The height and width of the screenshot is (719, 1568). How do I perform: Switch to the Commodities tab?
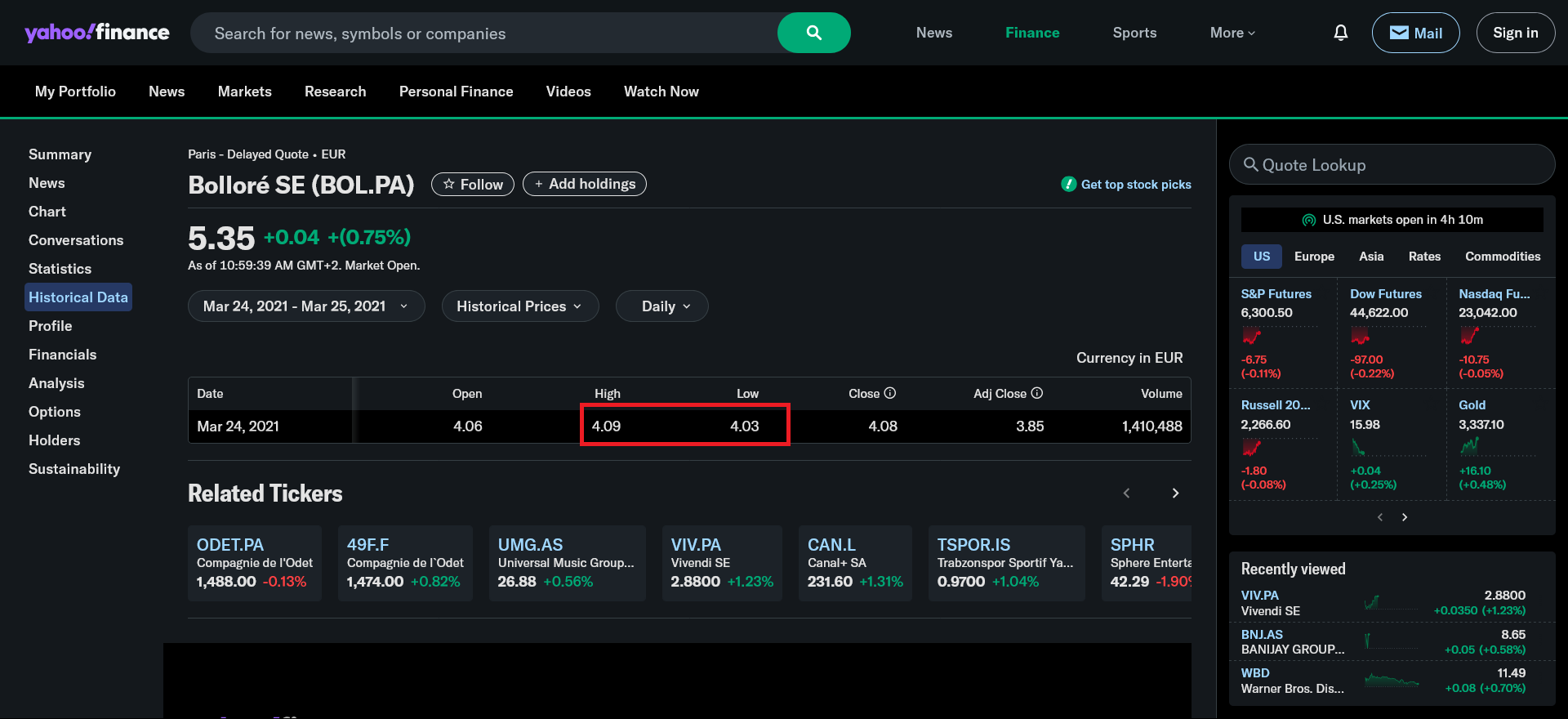point(1503,257)
